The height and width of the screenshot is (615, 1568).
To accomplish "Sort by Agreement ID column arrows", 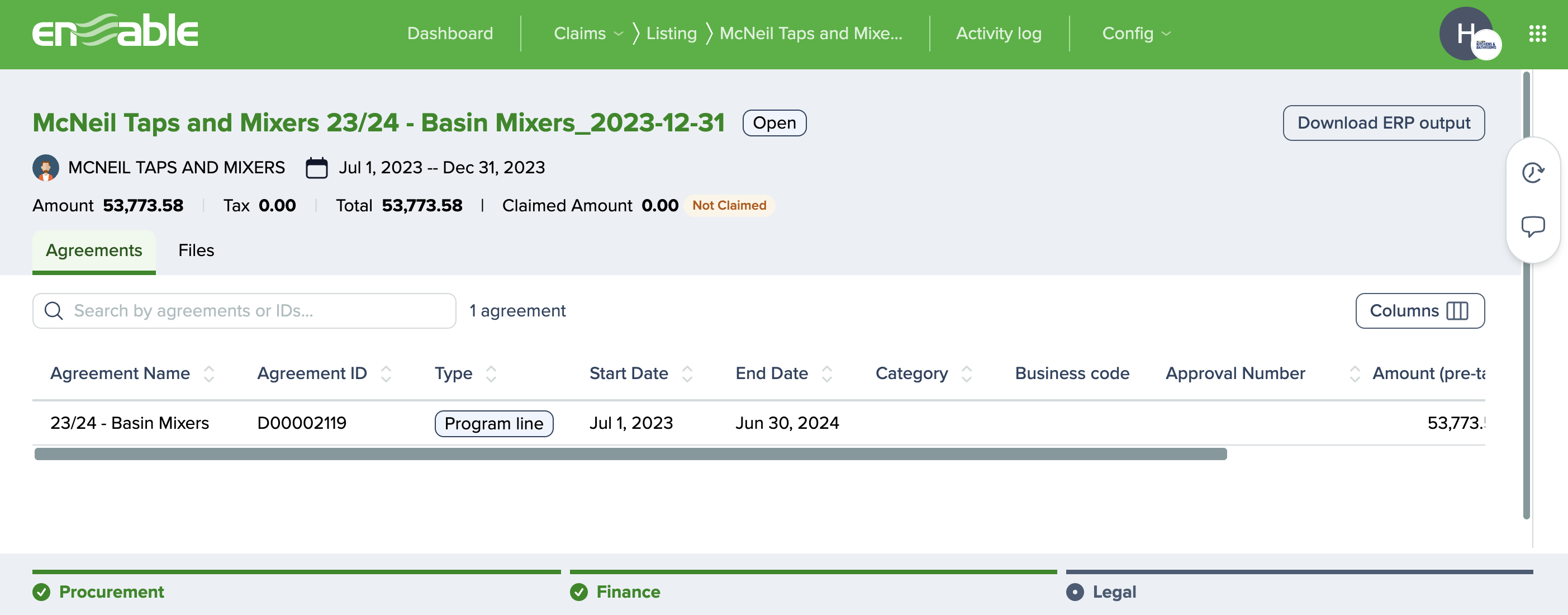I will [x=386, y=373].
